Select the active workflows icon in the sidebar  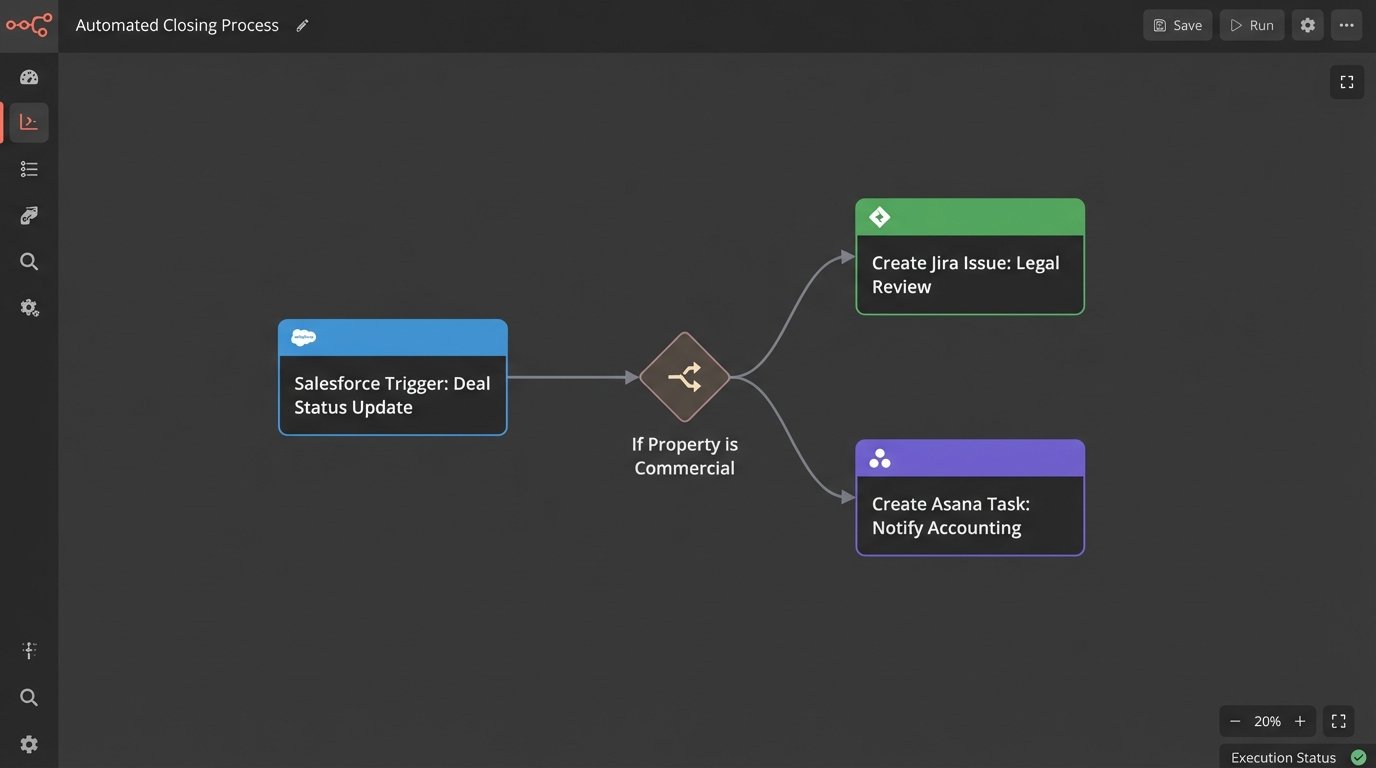29,121
